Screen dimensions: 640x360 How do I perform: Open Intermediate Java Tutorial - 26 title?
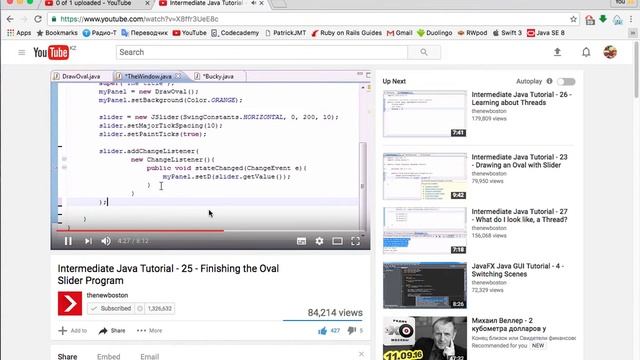522,98
